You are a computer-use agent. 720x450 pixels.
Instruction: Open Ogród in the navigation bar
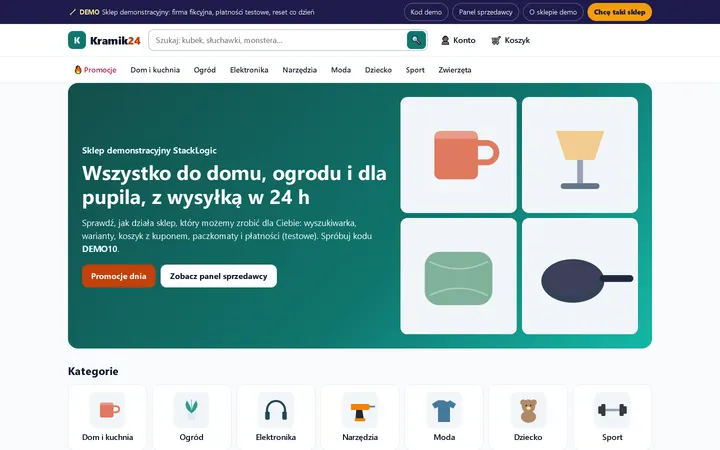tap(205, 70)
